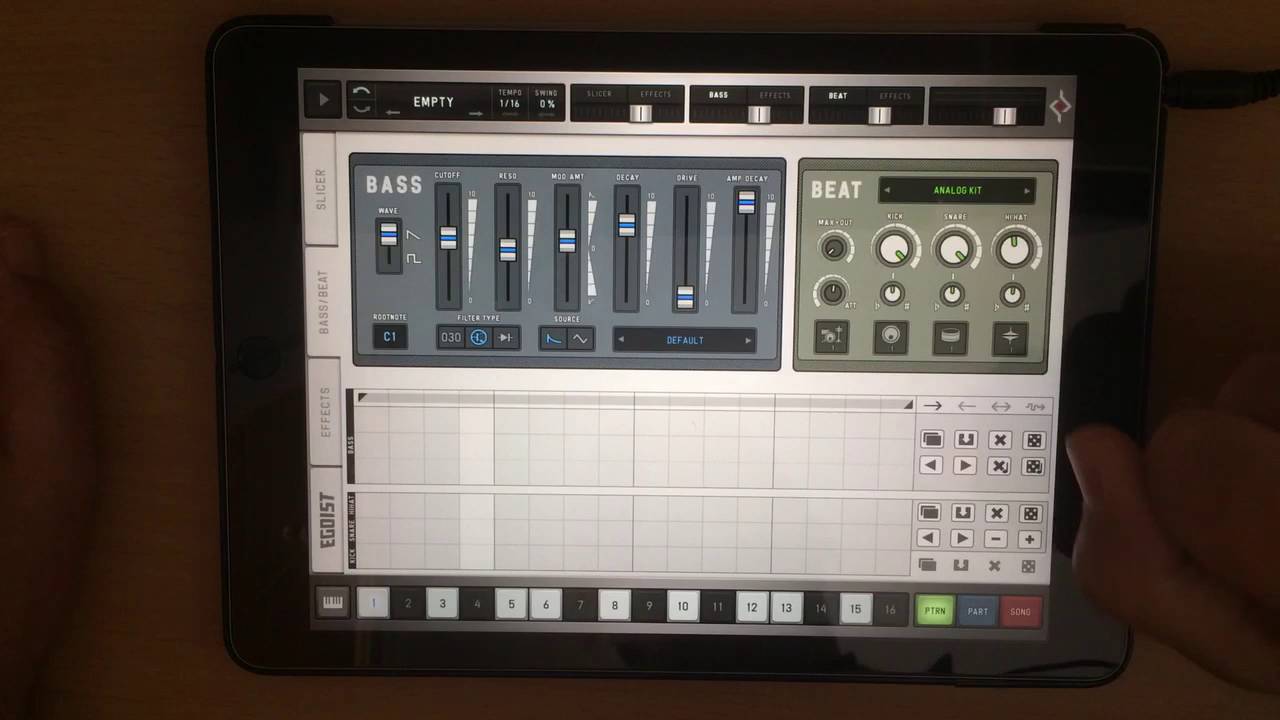Activate the SONG mode button
Image resolution: width=1280 pixels, height=720 pixels.
pos(1020,612)
